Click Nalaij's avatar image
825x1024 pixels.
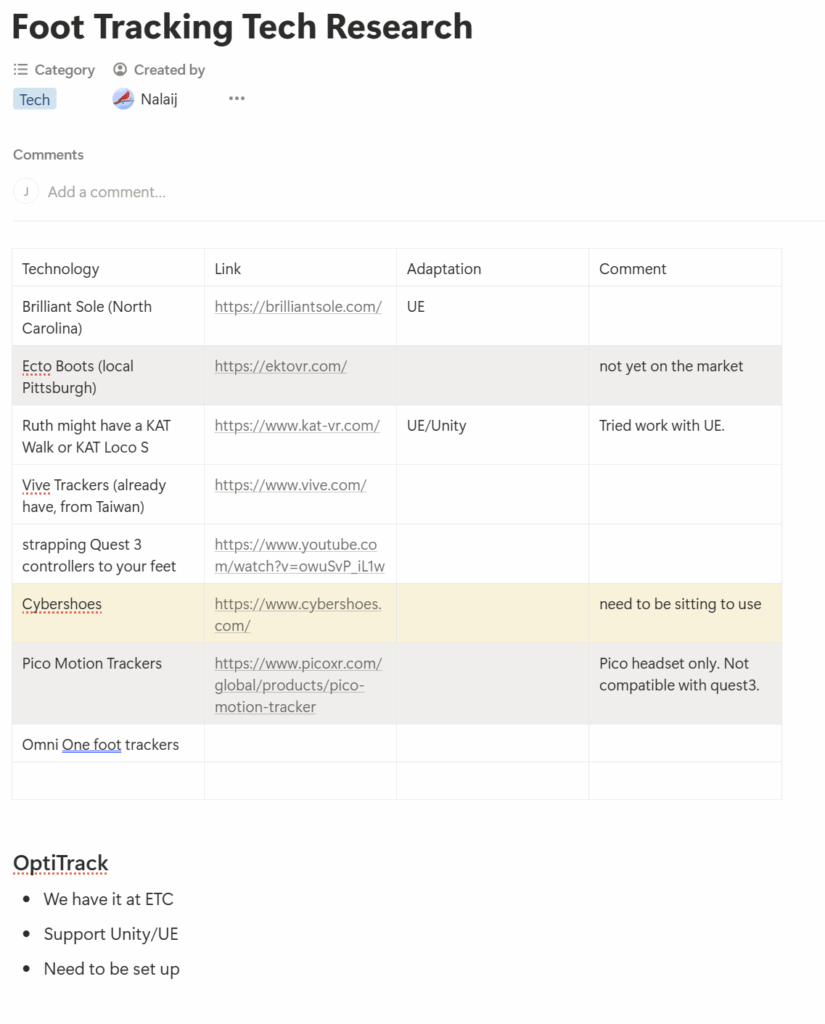123,99
